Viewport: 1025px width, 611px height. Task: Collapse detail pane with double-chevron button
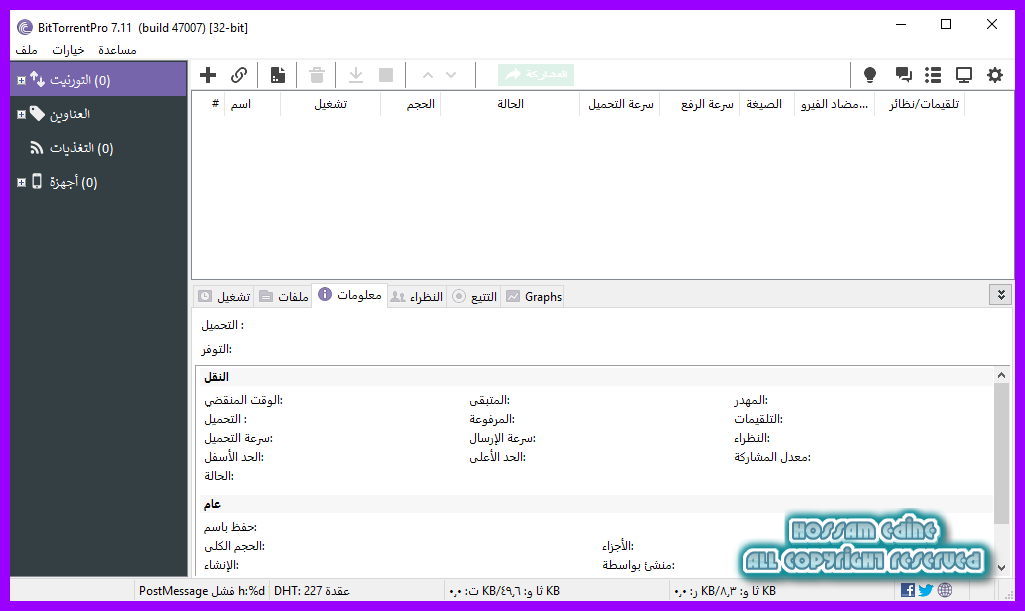[x=1001, y=295]
